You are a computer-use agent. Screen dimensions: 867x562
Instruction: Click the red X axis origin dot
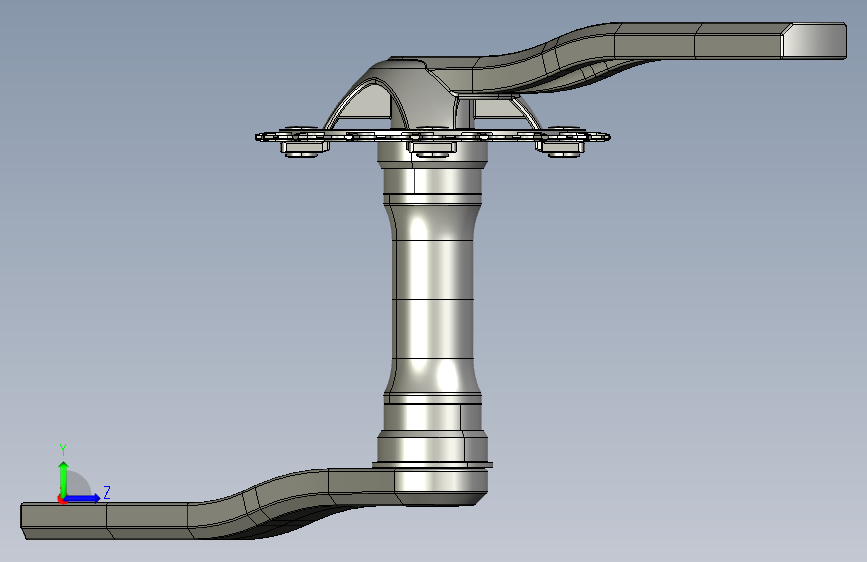click(62, 499)
